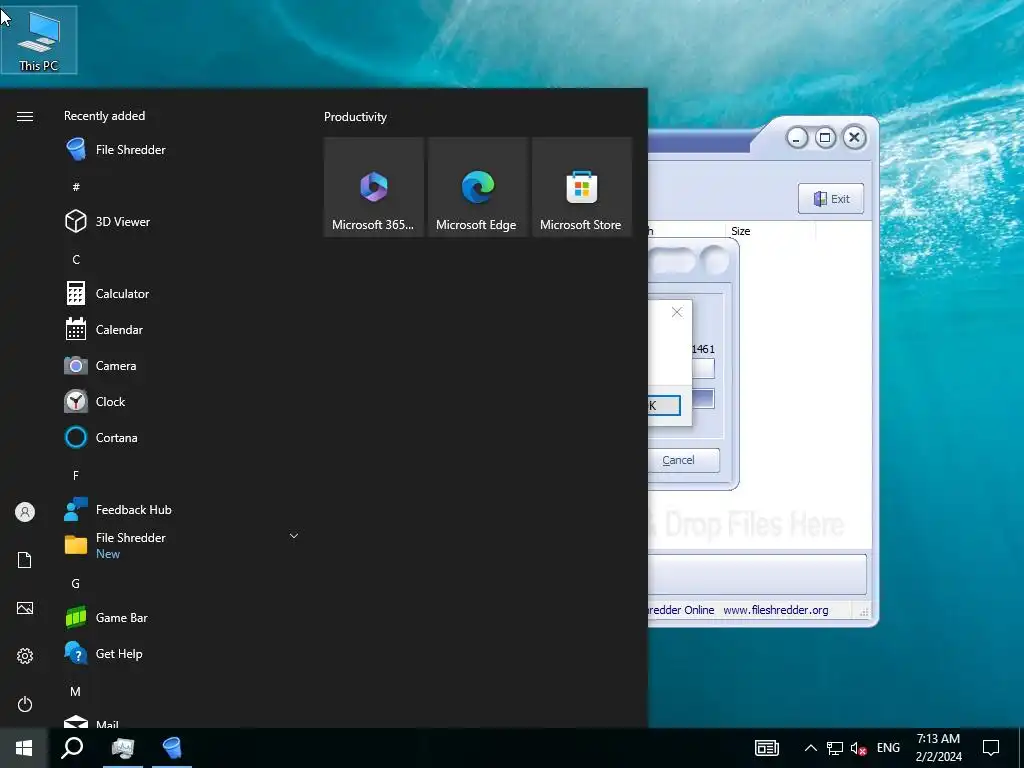This screenshot has height=768, width=1024.
Task: Show hidden system tray icons
Action: click(x=810, y=748)
